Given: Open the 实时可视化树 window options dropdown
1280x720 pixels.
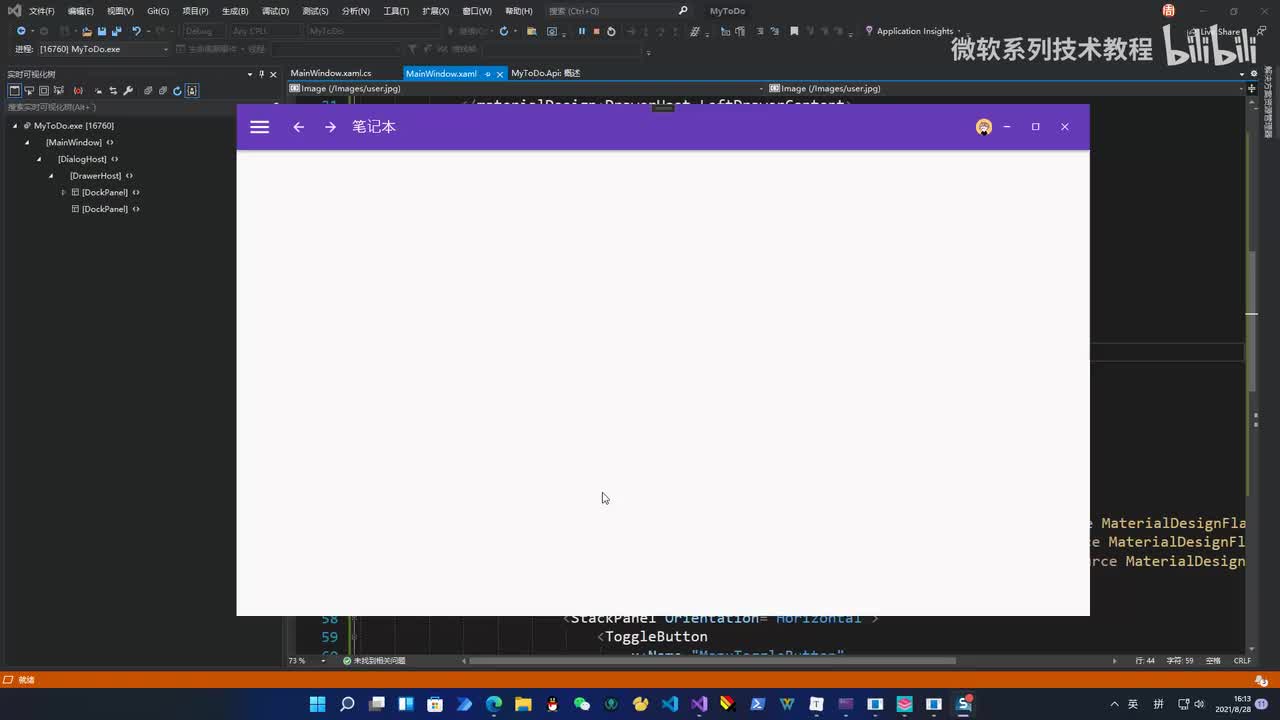Looking at the screenshot, I should click(x=250, y=74).
